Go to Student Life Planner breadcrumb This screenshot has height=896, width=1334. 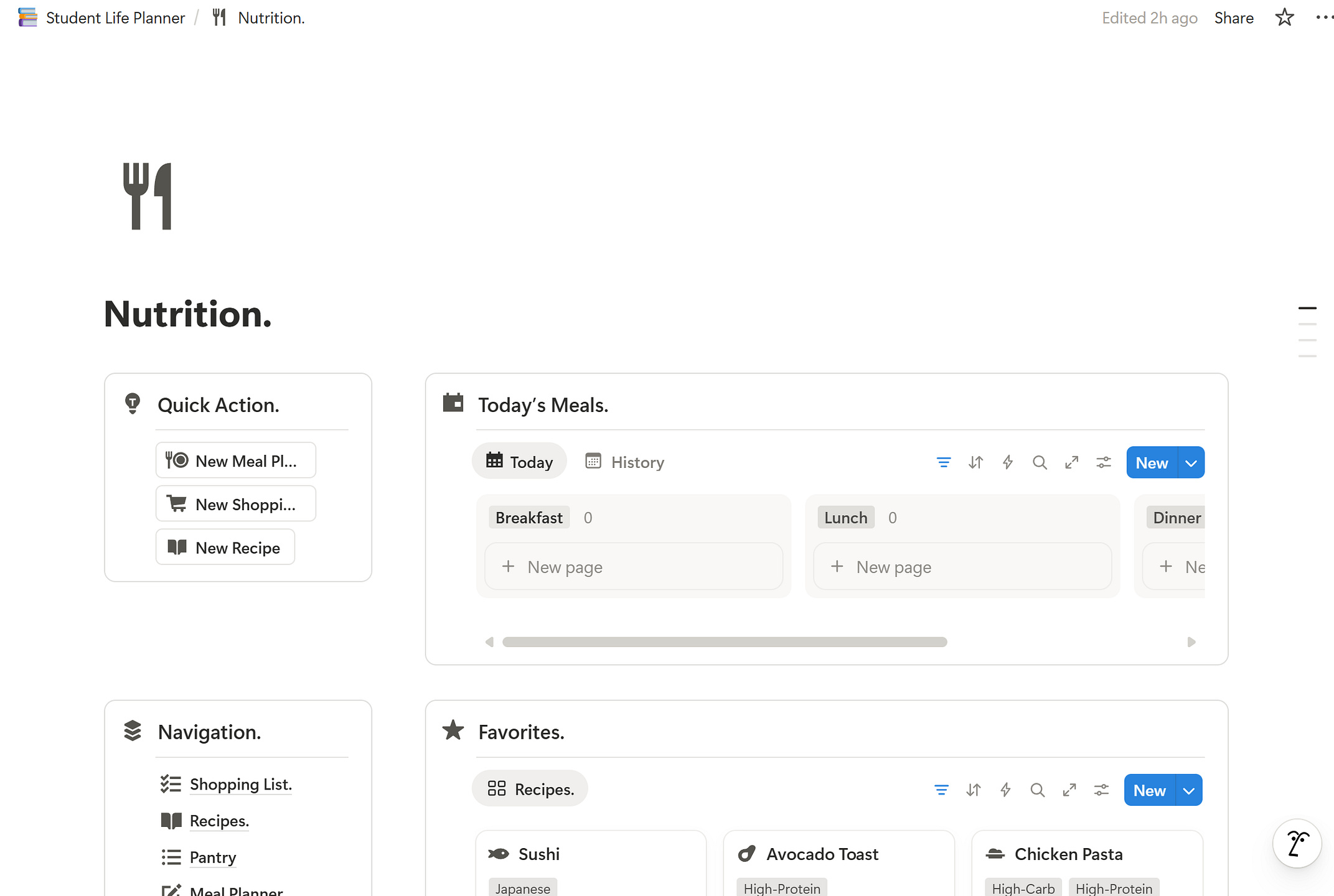[x=101, y=17]
